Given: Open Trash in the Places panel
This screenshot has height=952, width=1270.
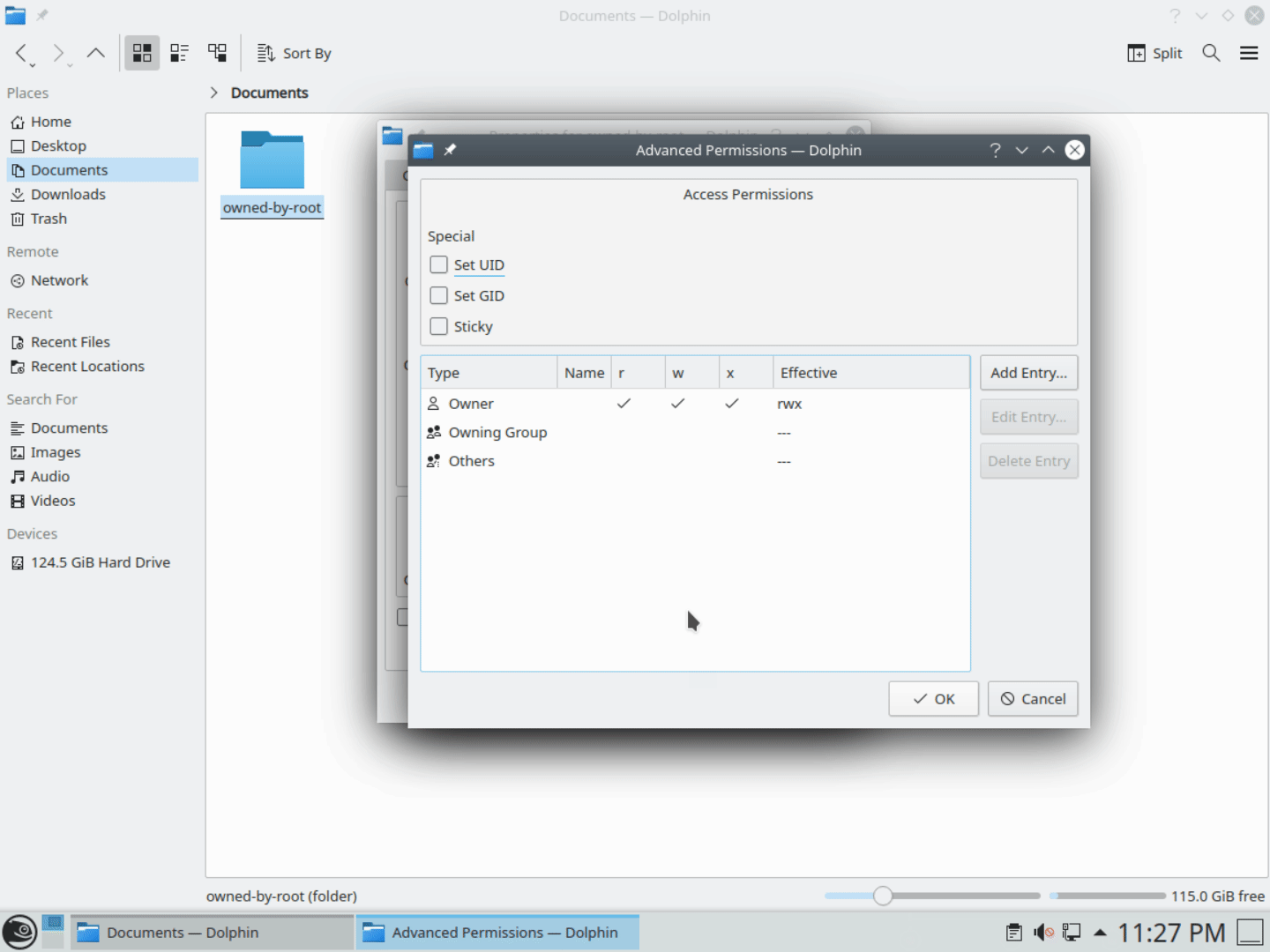Looking at the screenshot, I should [102, 219].
